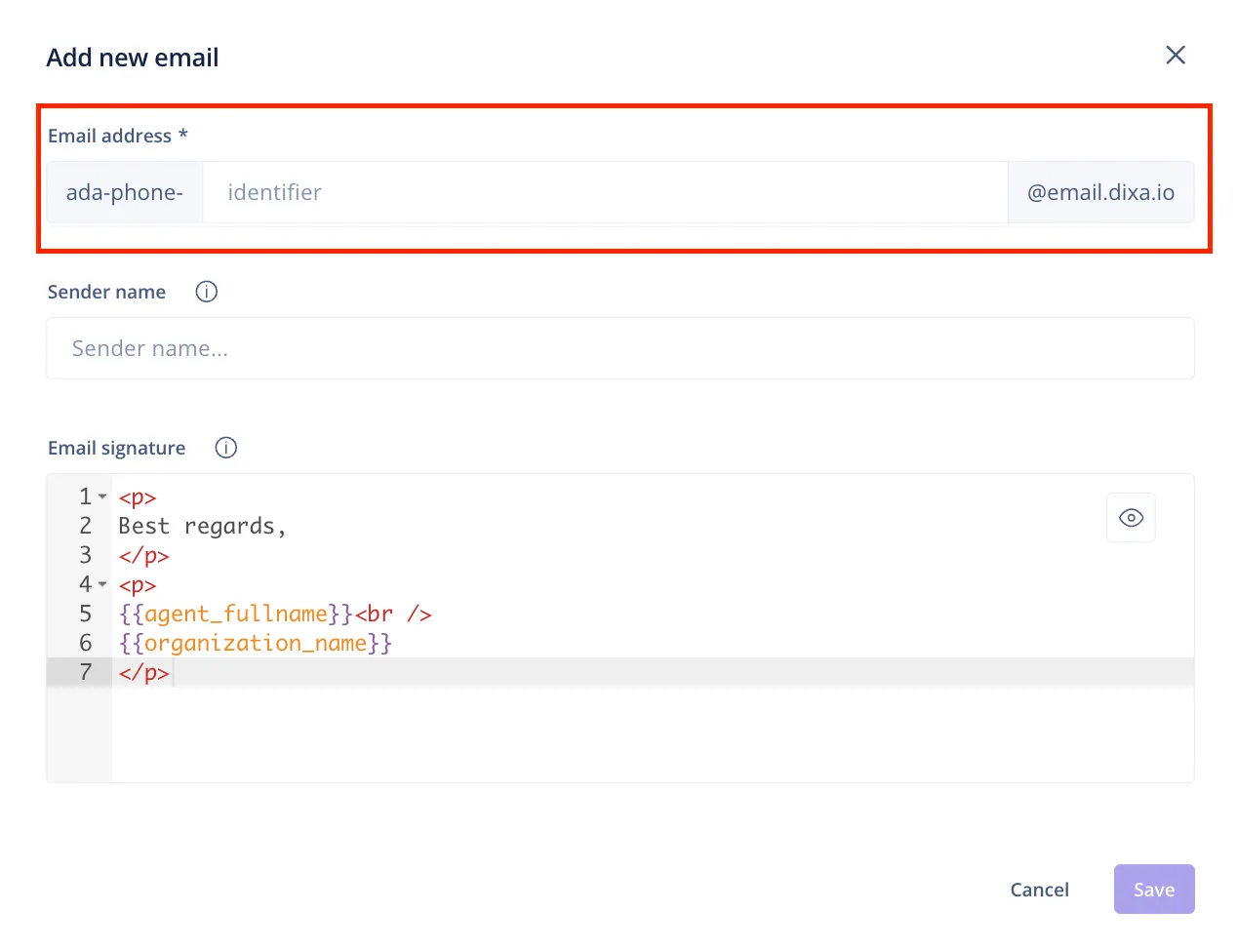
Task: Collapse code fold arrow on line 4
Action: coord(102,584)
